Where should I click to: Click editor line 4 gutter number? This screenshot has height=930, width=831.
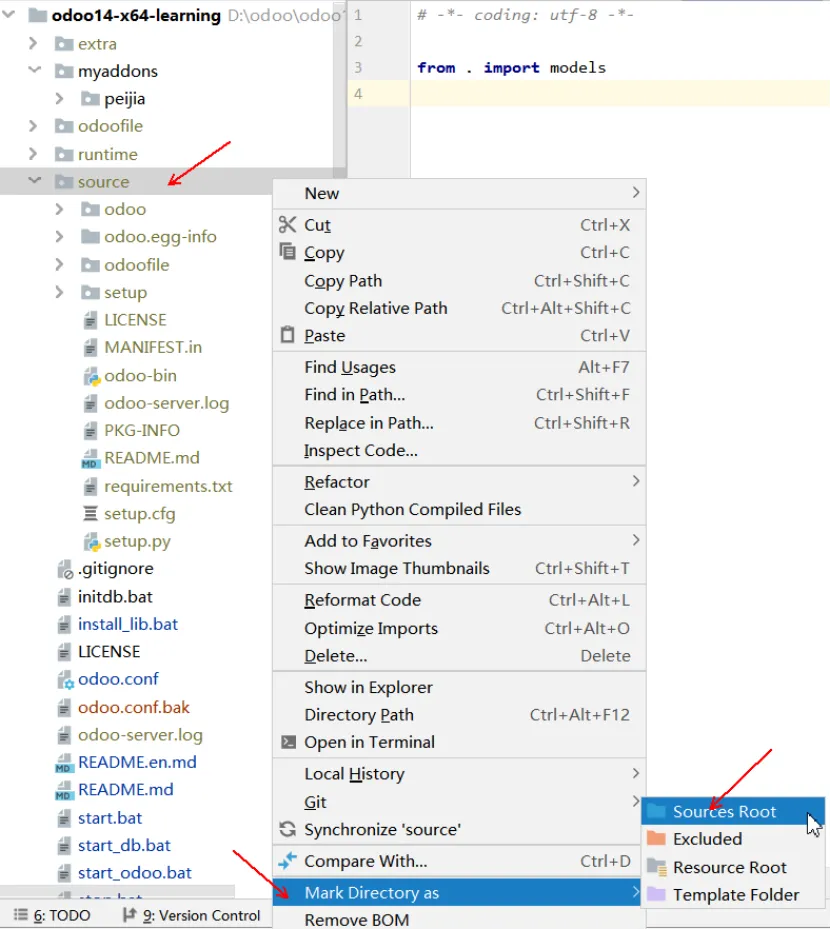(358, 94)
